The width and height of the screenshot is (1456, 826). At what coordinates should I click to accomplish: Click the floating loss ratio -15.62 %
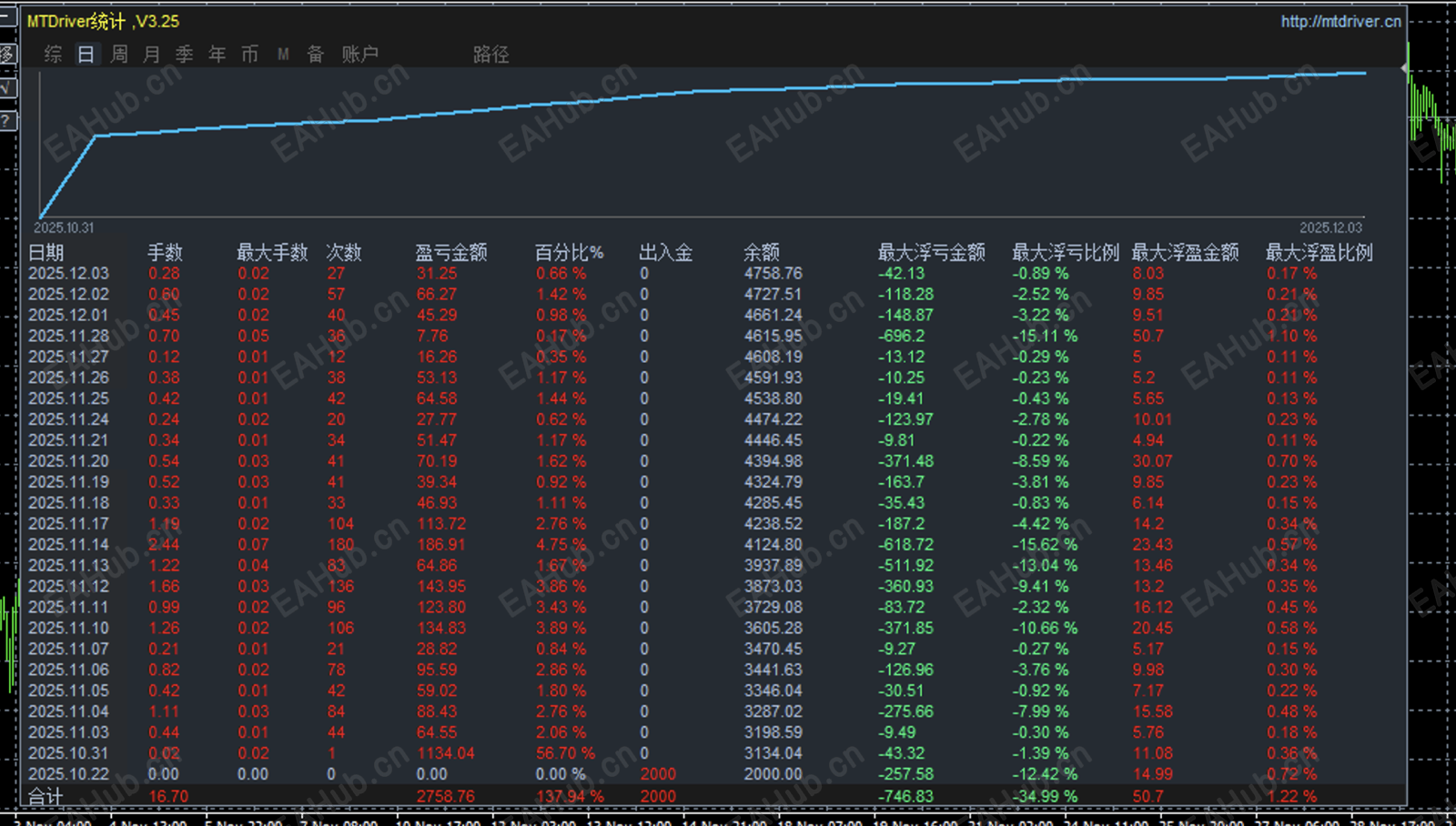tap(1045, 544)
